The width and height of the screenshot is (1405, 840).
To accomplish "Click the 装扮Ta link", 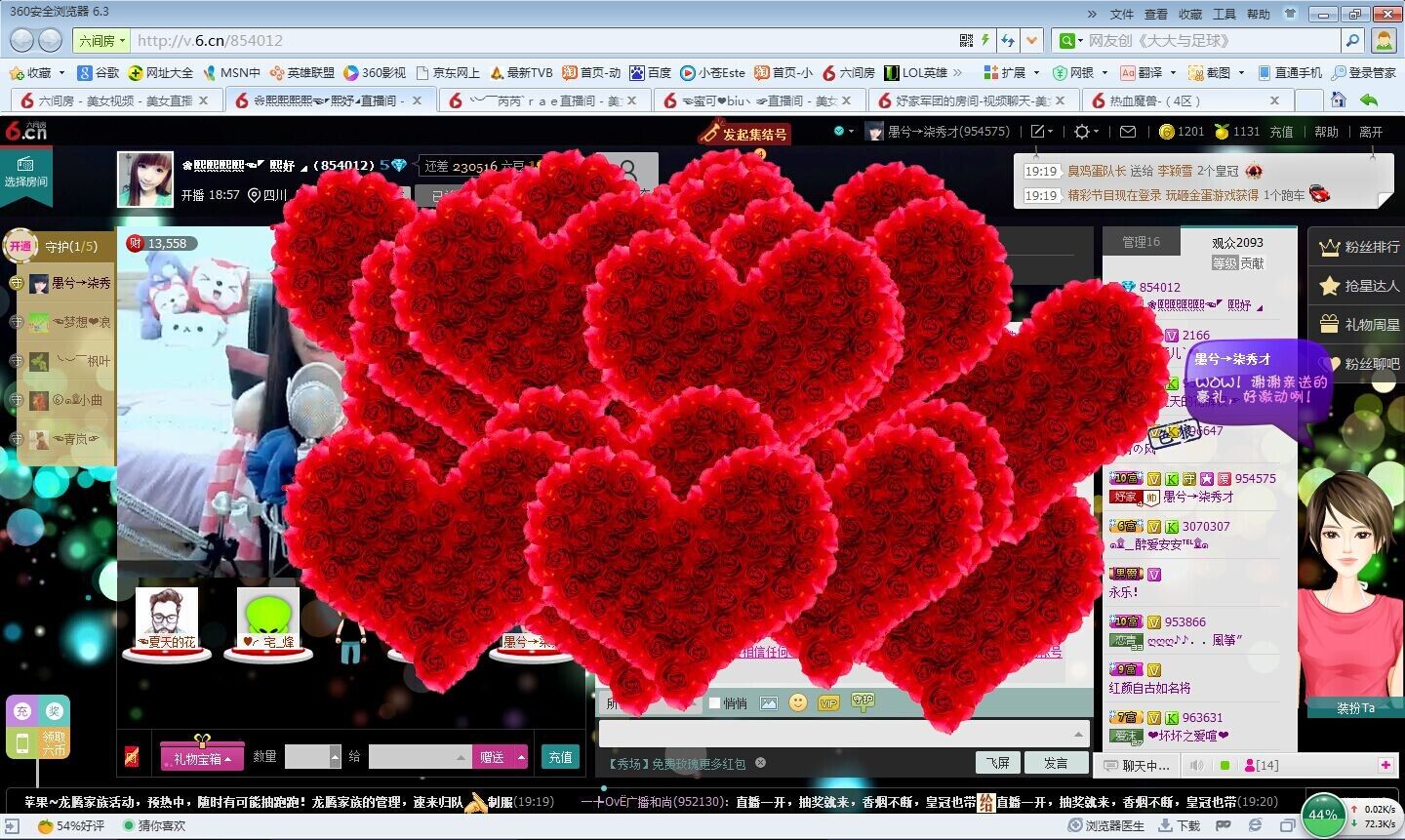I will [1355, 707].
